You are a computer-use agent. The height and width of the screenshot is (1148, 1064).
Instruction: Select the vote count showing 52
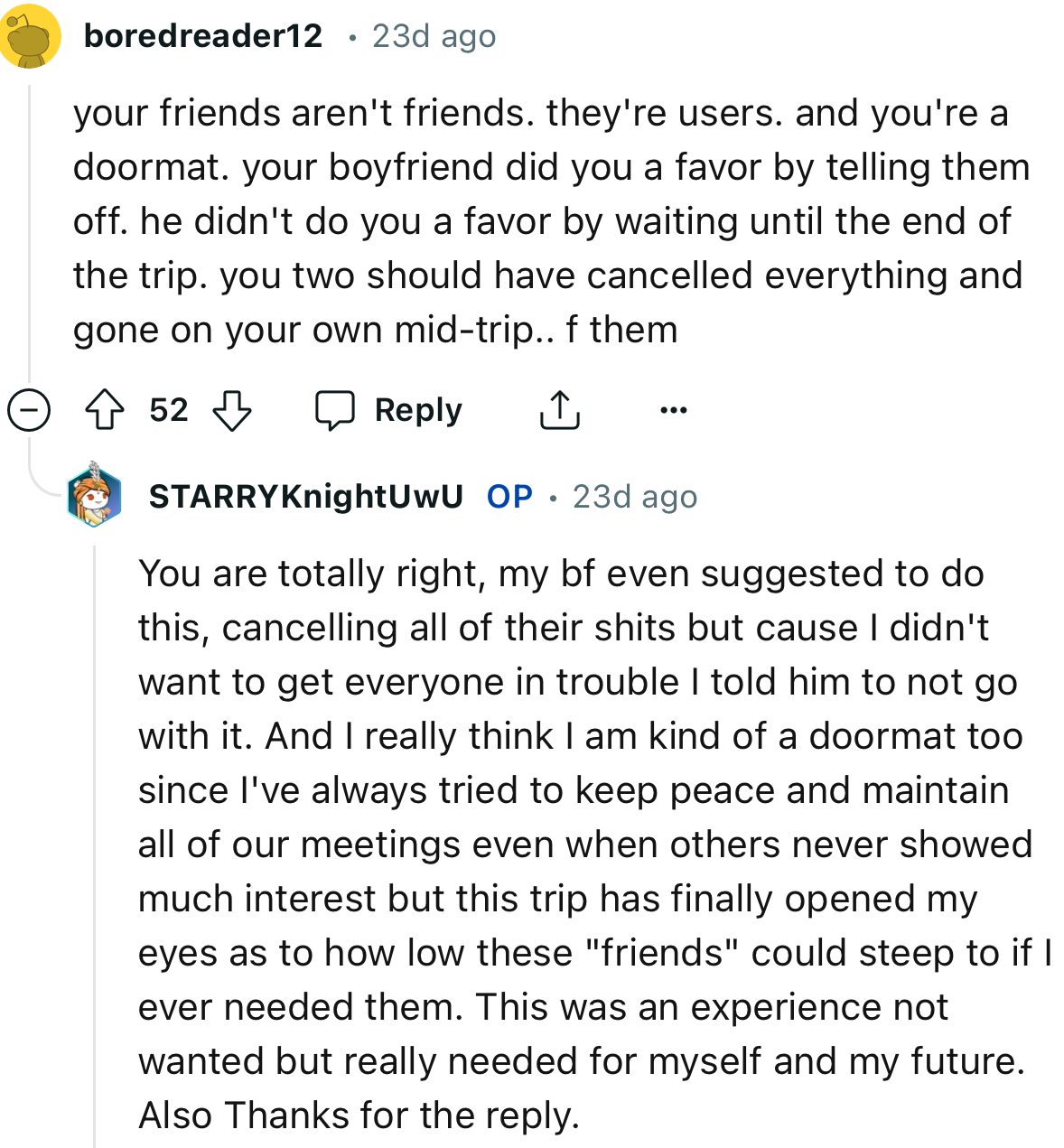(169, 409)
